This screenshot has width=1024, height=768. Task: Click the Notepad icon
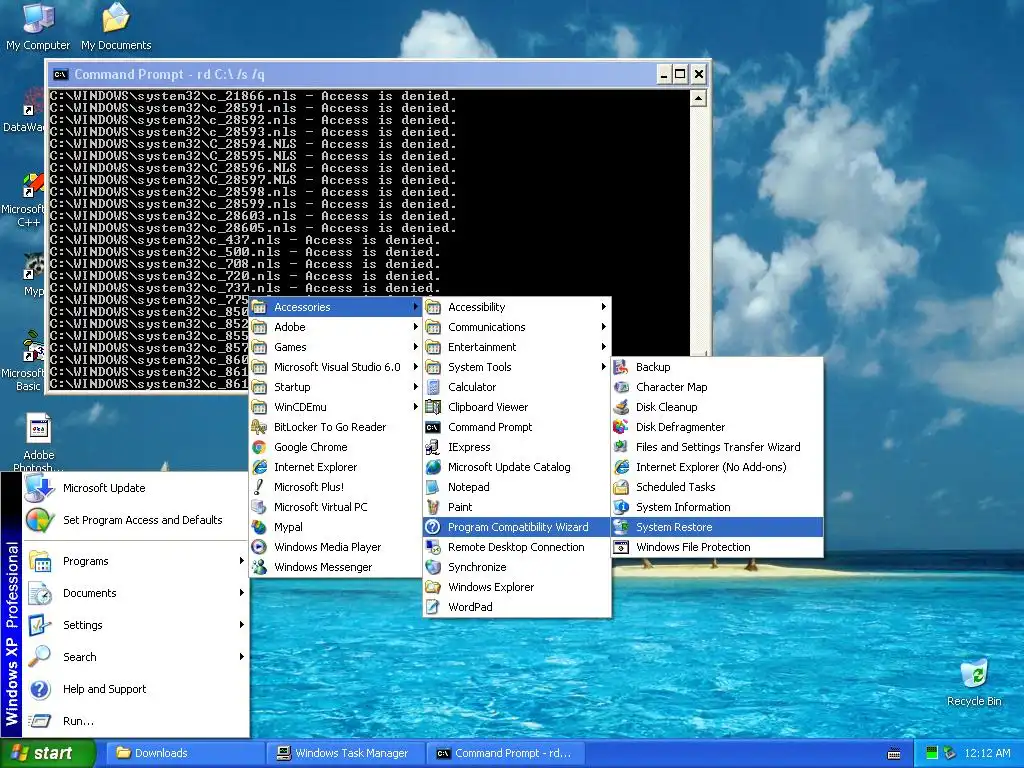point(432,487)
